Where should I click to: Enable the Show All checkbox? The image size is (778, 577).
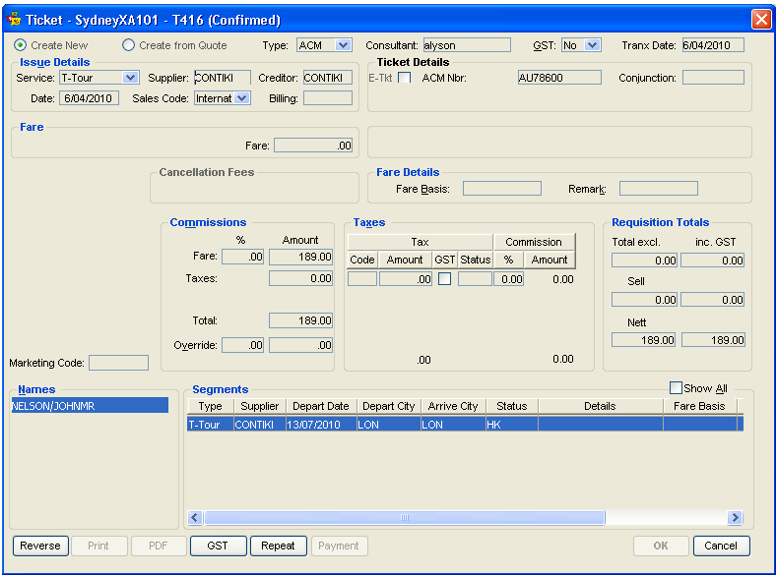click(675, 387)
